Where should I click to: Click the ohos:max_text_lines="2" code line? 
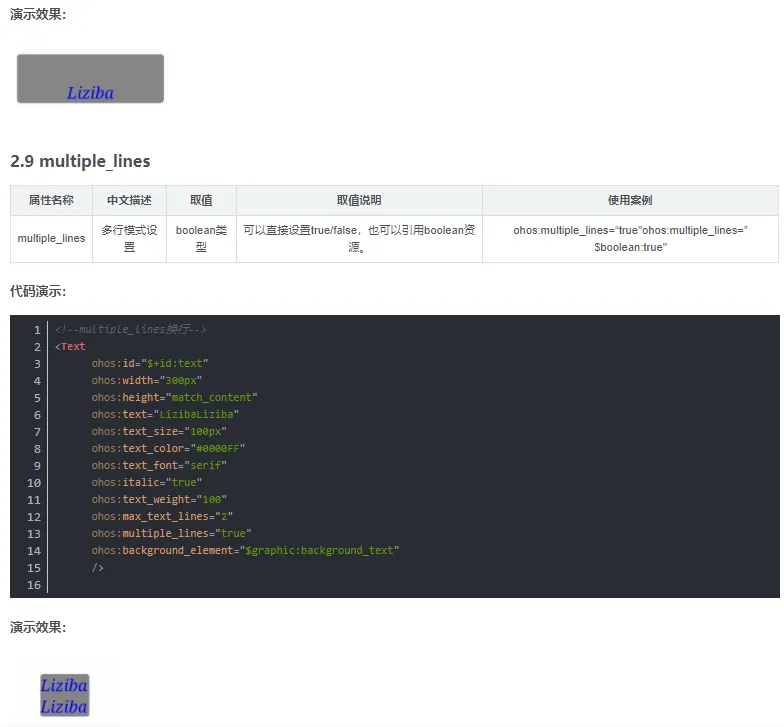pos(162,516)
